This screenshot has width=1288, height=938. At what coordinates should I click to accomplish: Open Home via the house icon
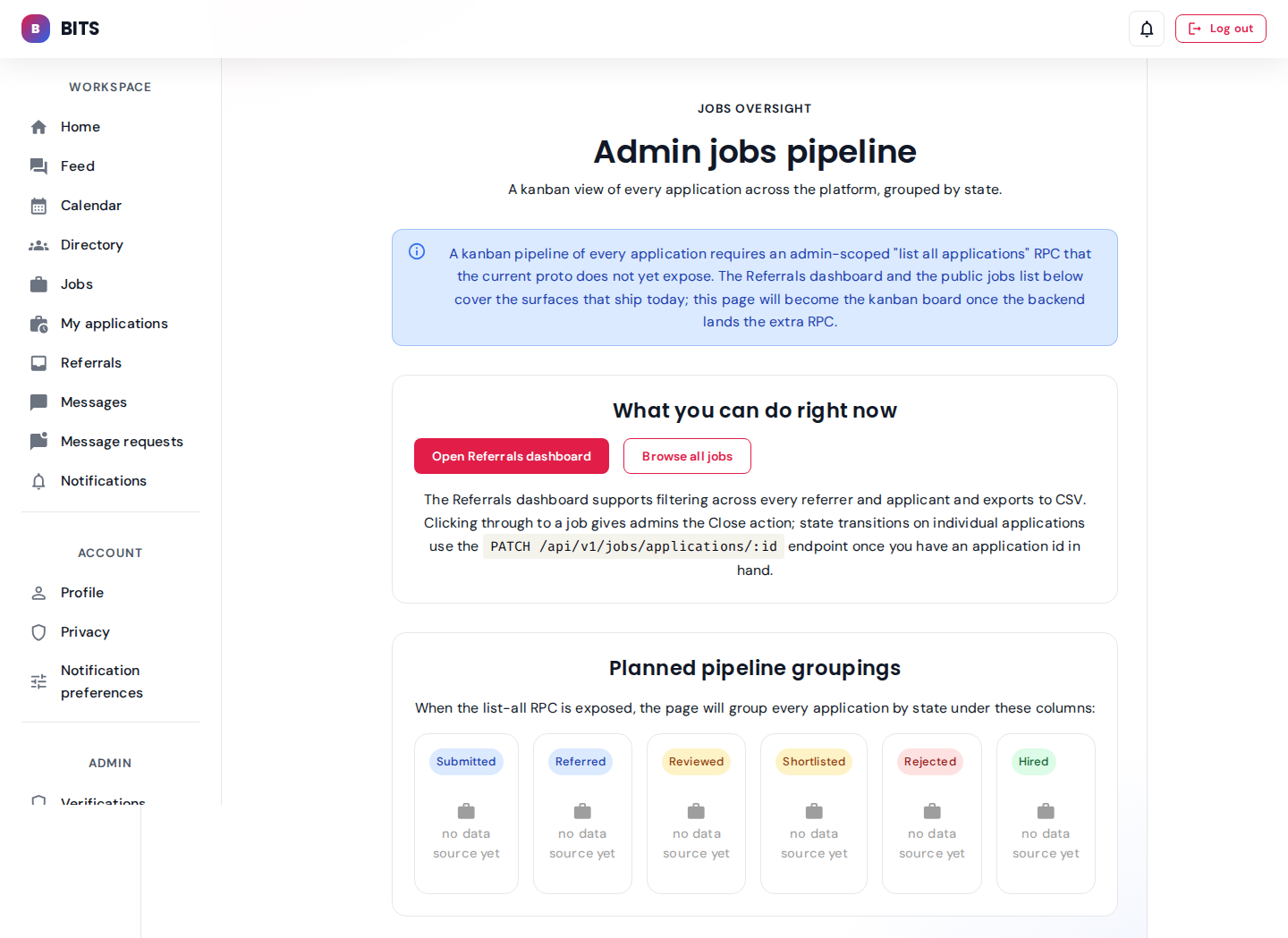(x=38, y=127)
